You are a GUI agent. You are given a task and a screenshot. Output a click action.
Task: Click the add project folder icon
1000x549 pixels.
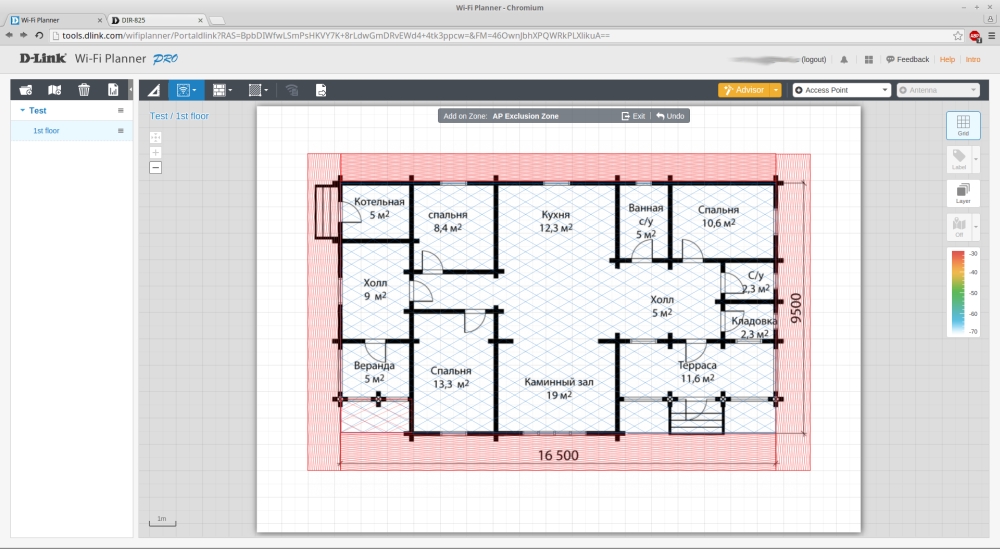(x=26, y=90)
